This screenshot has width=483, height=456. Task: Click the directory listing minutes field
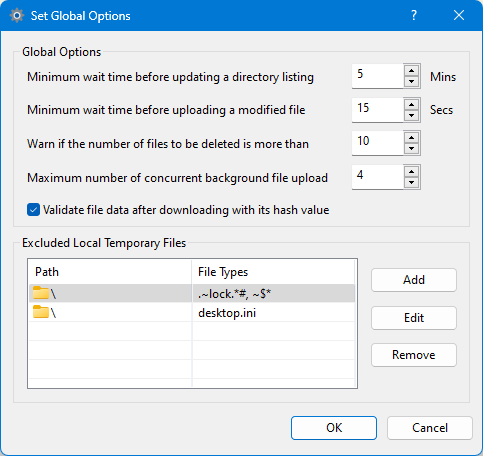377,76
